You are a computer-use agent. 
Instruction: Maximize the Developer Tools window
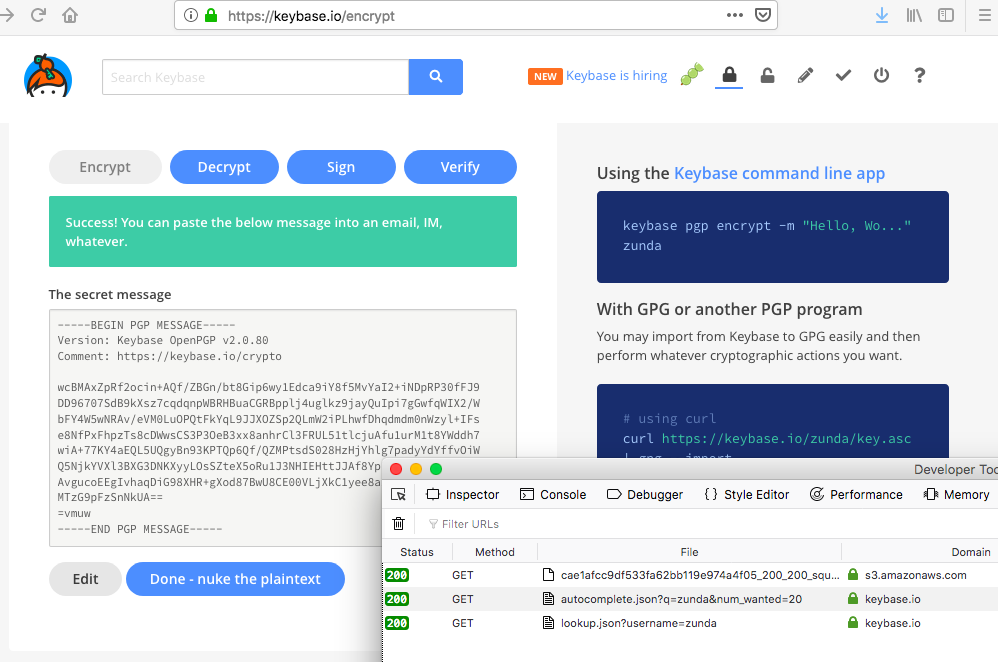[436, 469]
